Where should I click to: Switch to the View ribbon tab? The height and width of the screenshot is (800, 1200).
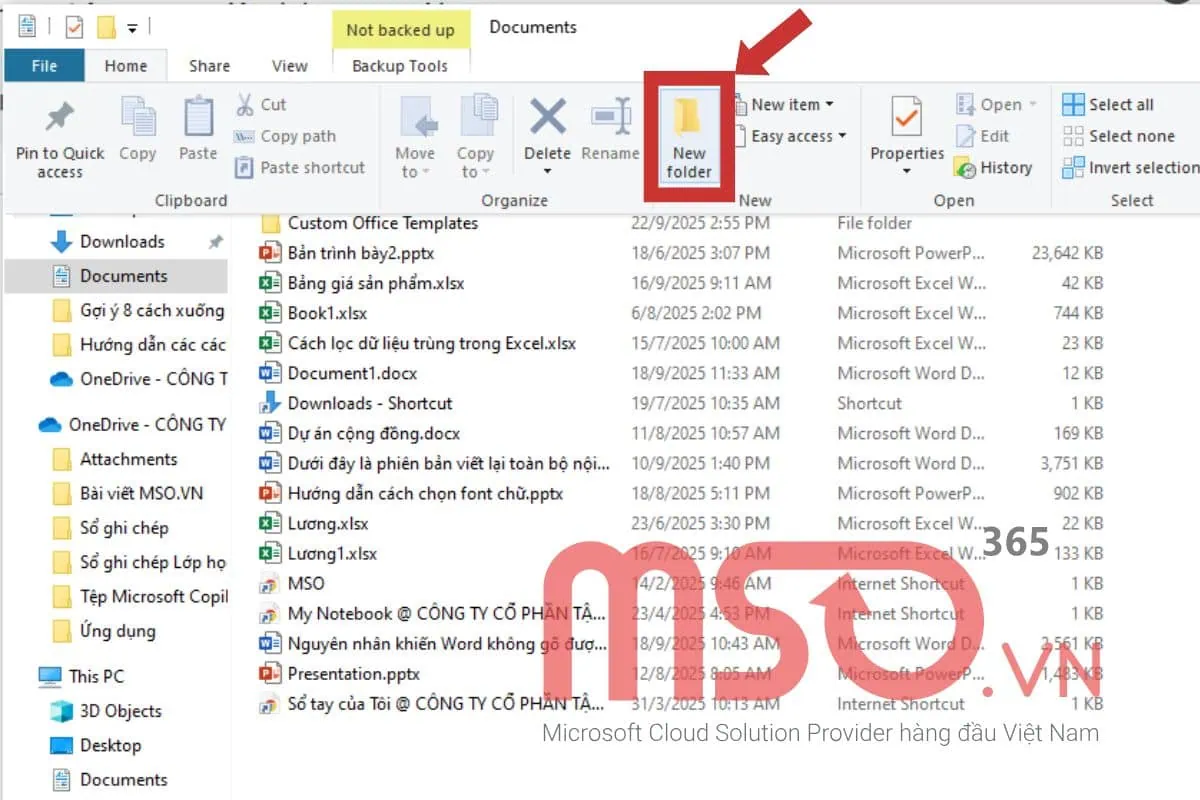pyautogui.click(x=289, y=65)
